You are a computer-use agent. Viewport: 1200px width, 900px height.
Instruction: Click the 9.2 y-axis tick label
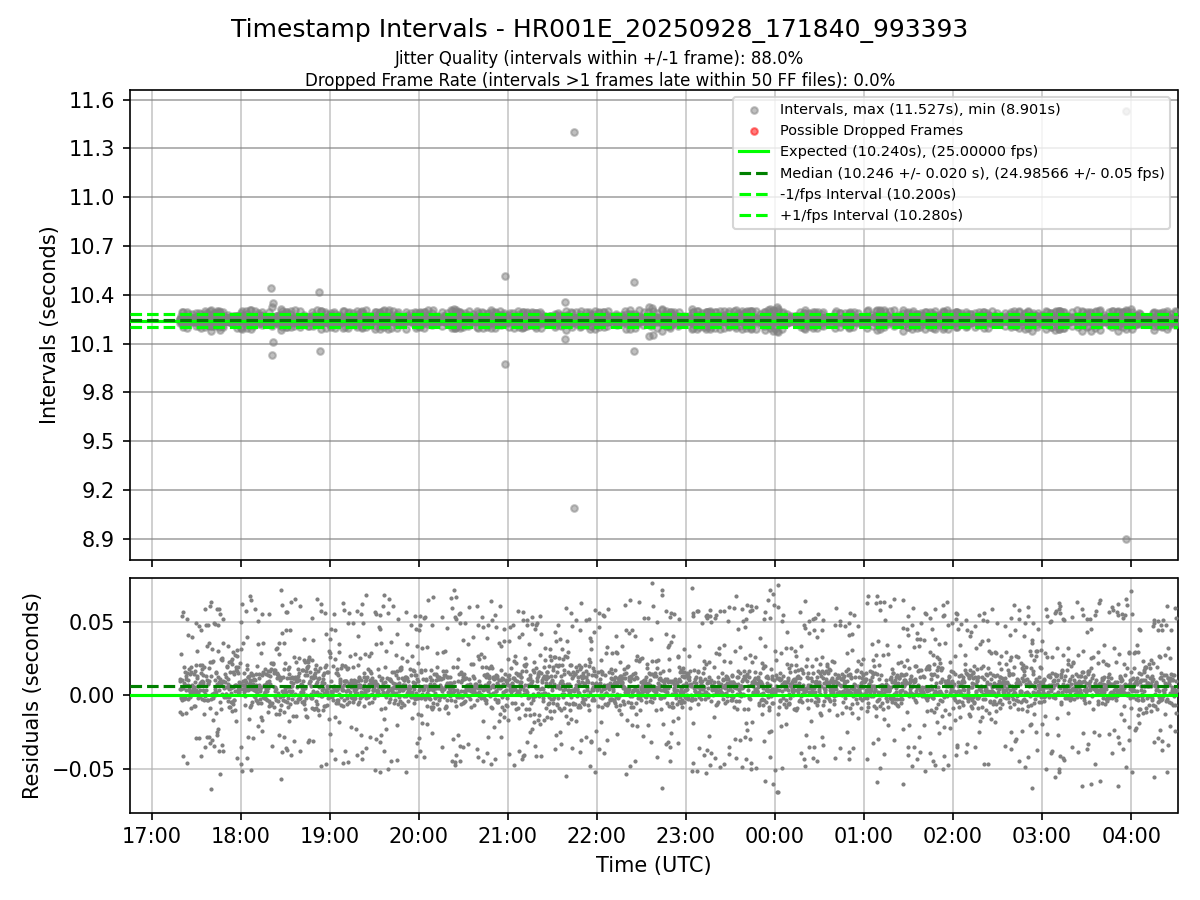pyautogui.click(x=99, y=491)
